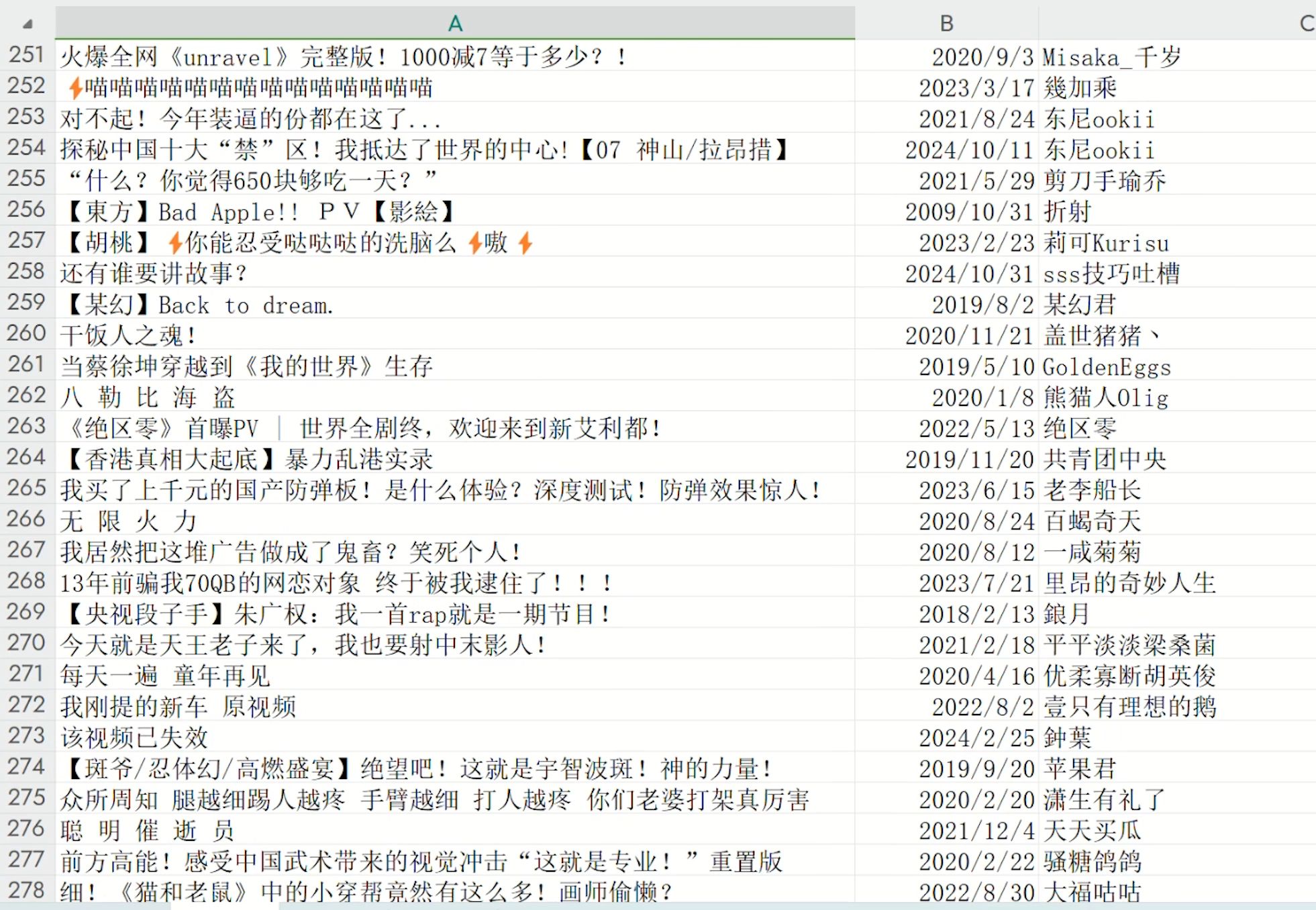
Task: Click cell about 国产防弹板
Action: (455, 489)
